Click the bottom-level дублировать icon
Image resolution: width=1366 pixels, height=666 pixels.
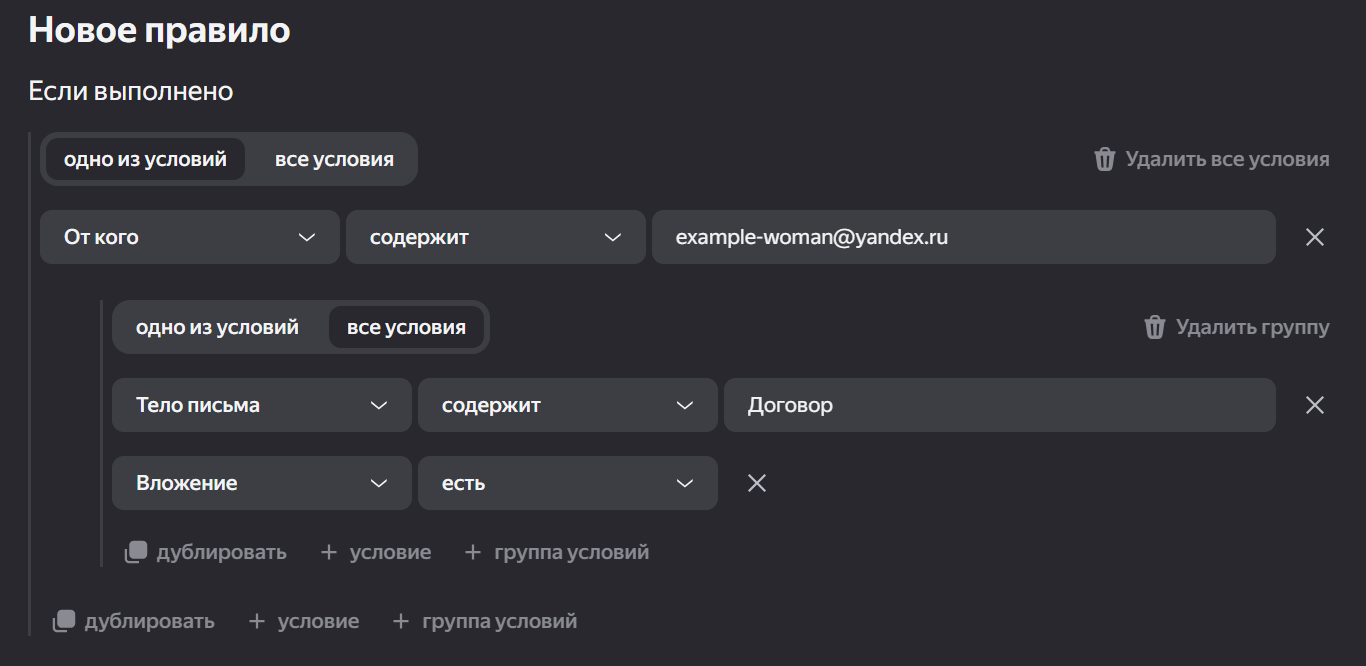[64, 621]
